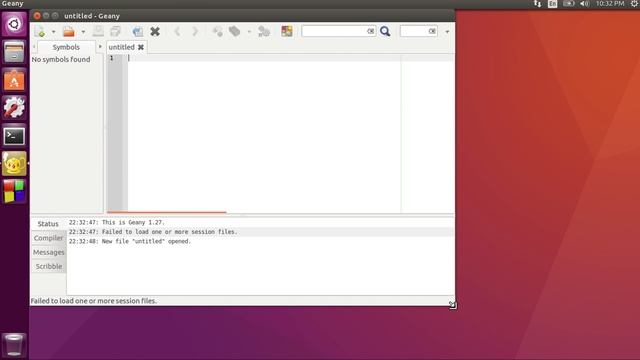Open the network indicator menu
640x360 pixels.
[537, 4]
